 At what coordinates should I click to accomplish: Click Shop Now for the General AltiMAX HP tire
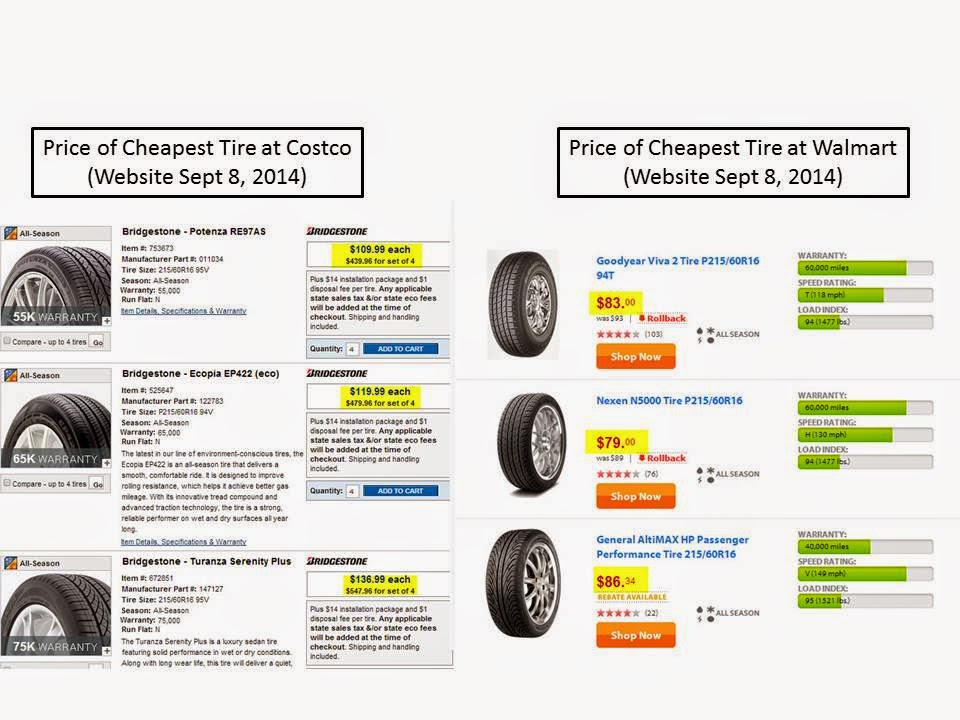636,635
